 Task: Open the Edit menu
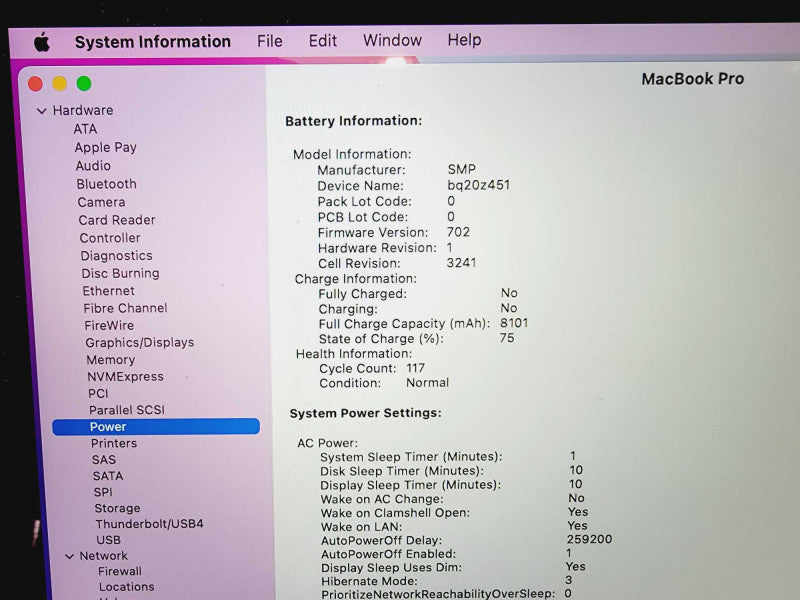click(322, 40)
